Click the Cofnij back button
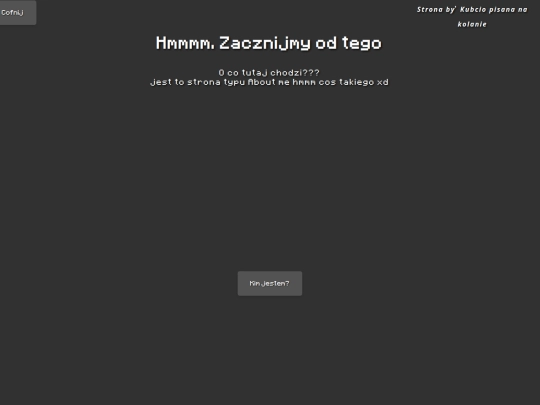Screen dimensions: 540x405 pos(17,12)
